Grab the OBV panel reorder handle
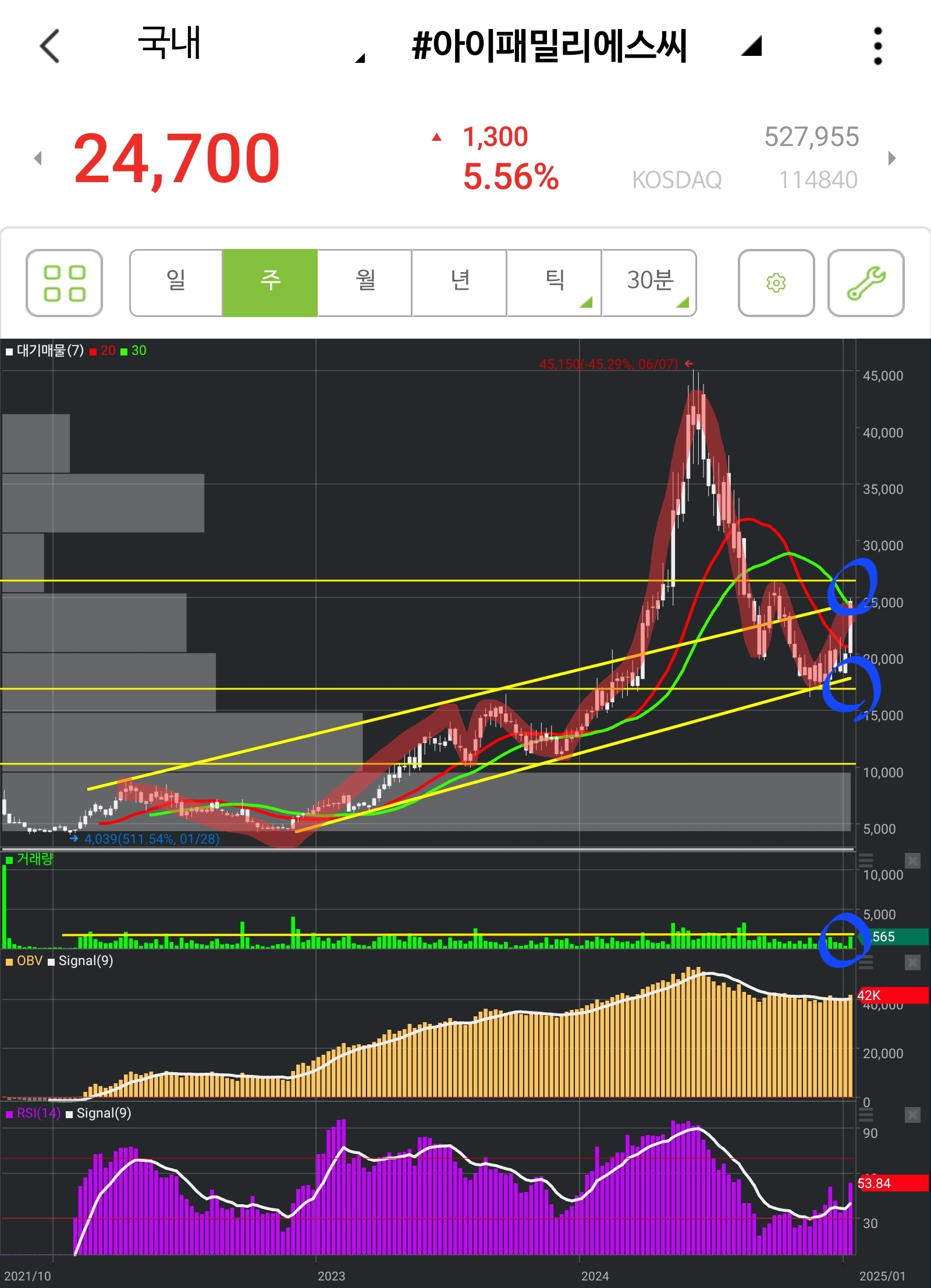 click(x=866, y=963)
